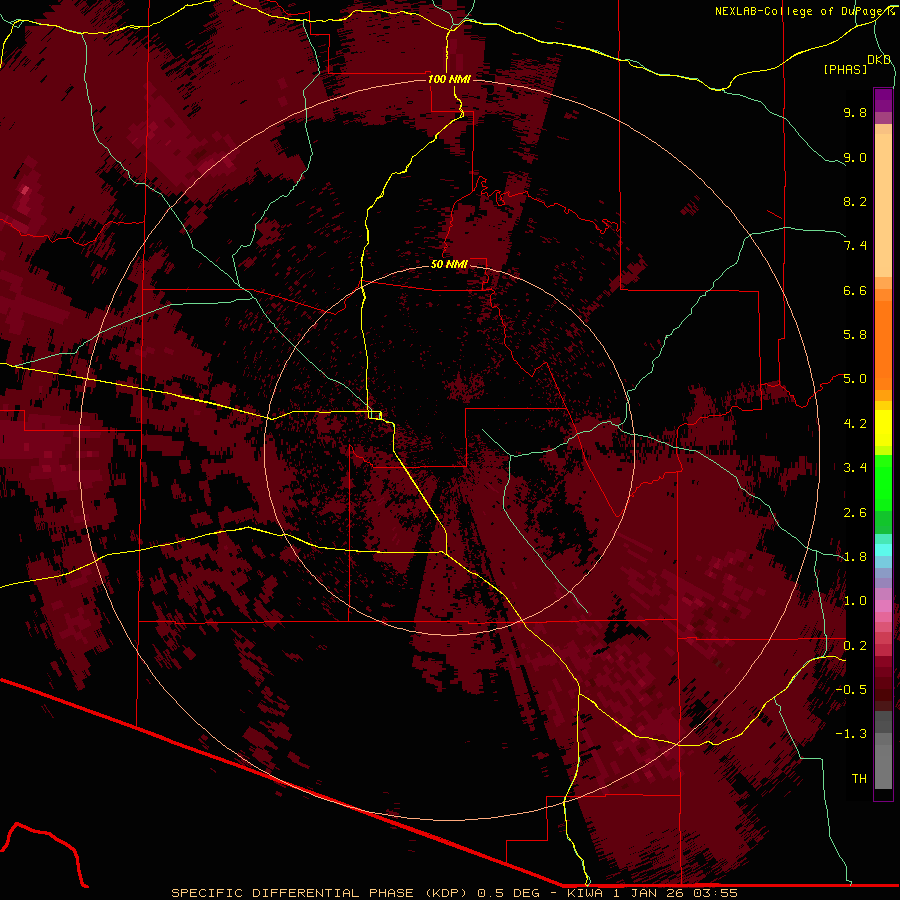This screenshot has width=900, height=900.
Task: Click the 5.8 scale value
Action: 855,335
